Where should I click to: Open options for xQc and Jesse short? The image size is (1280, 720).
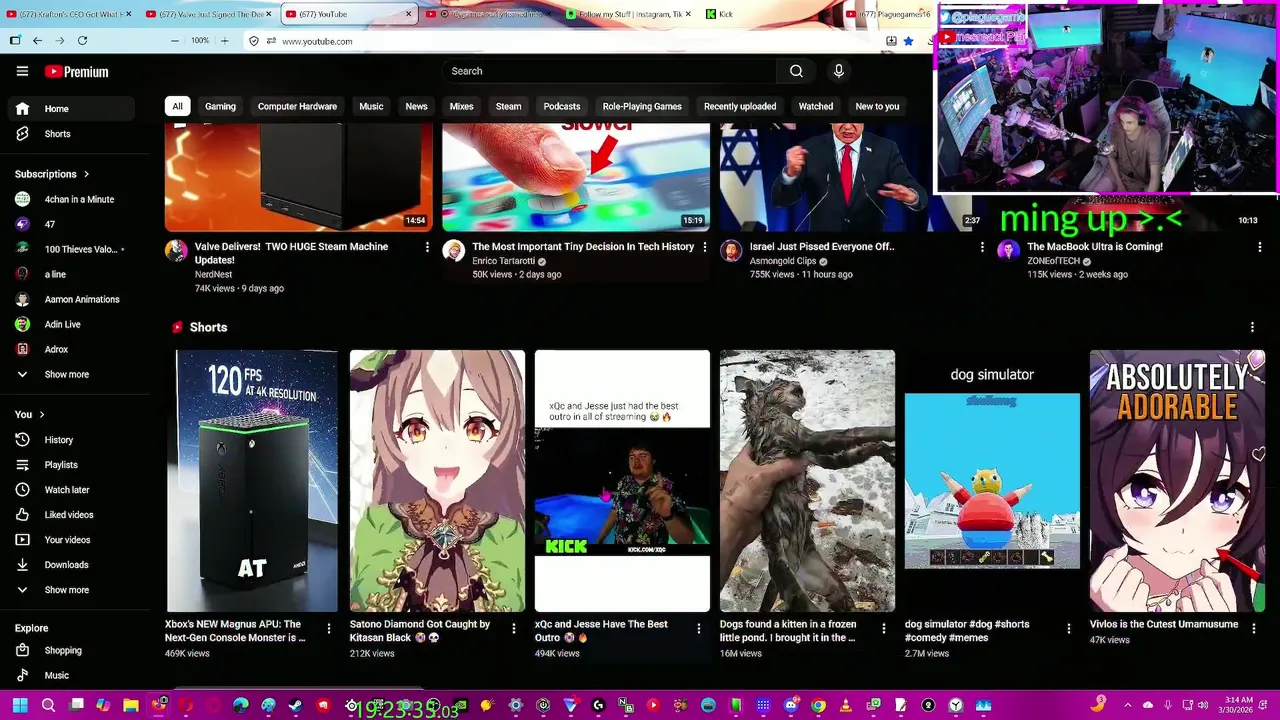pos(698,628)
